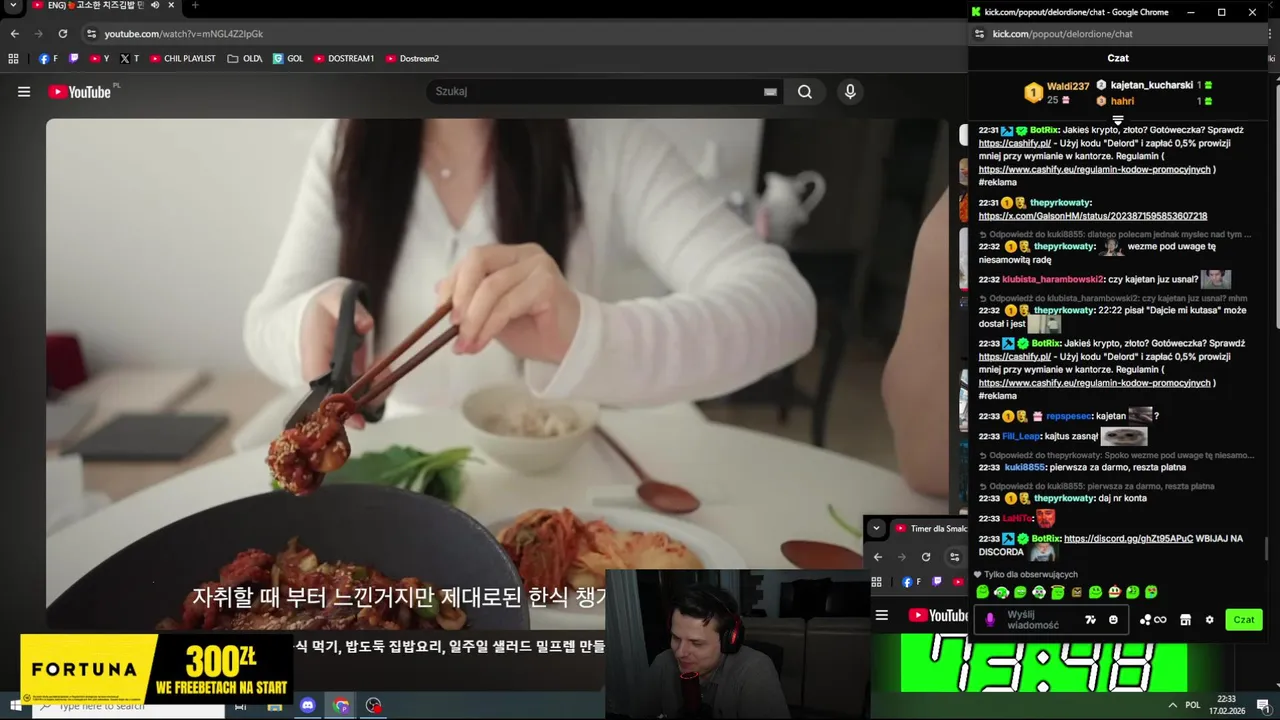Click username LaHiTo in chat
The image size is (1280, 720).
1017,518
